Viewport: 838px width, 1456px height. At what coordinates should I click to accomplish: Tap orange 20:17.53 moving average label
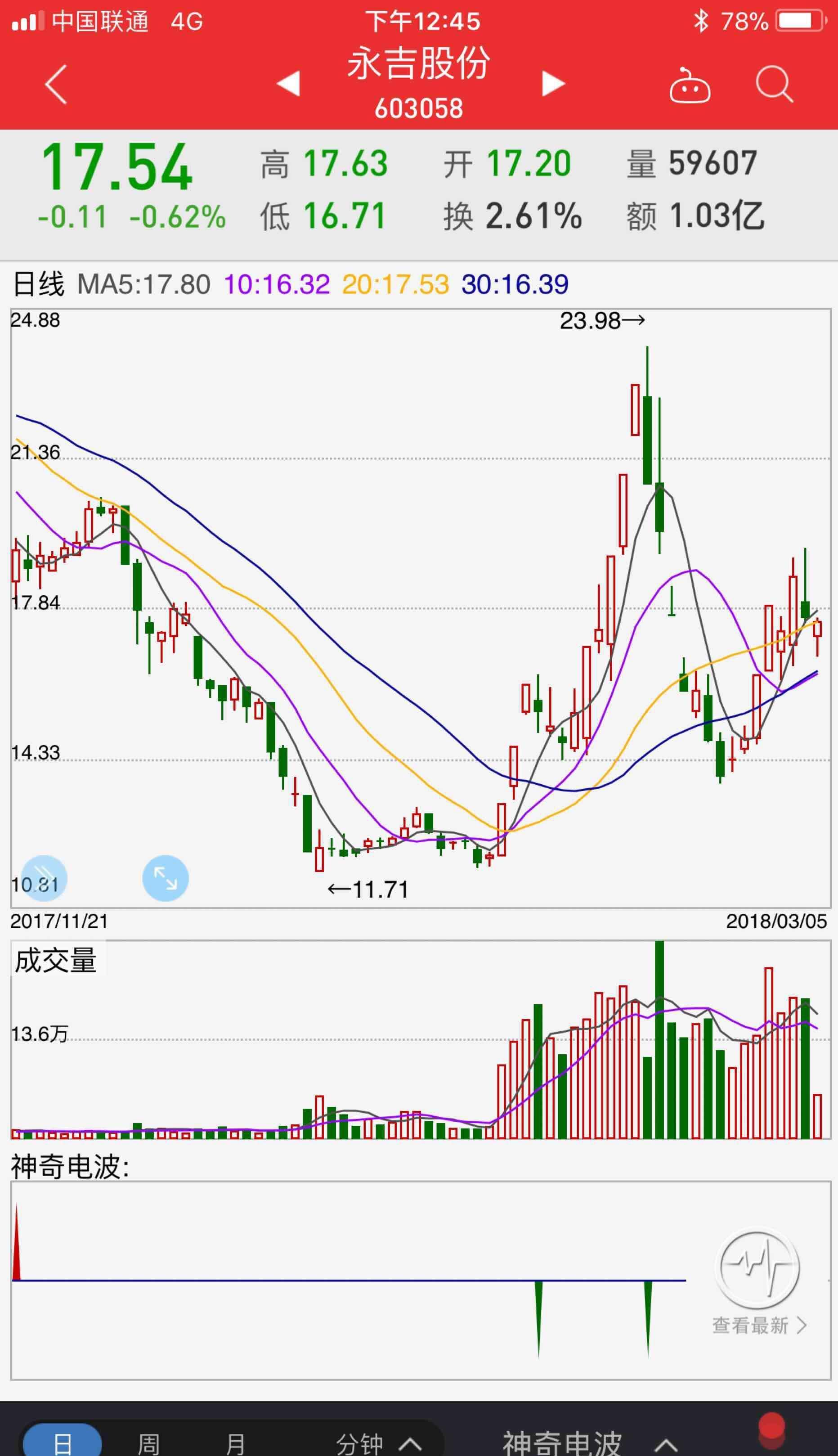(395, 284)
